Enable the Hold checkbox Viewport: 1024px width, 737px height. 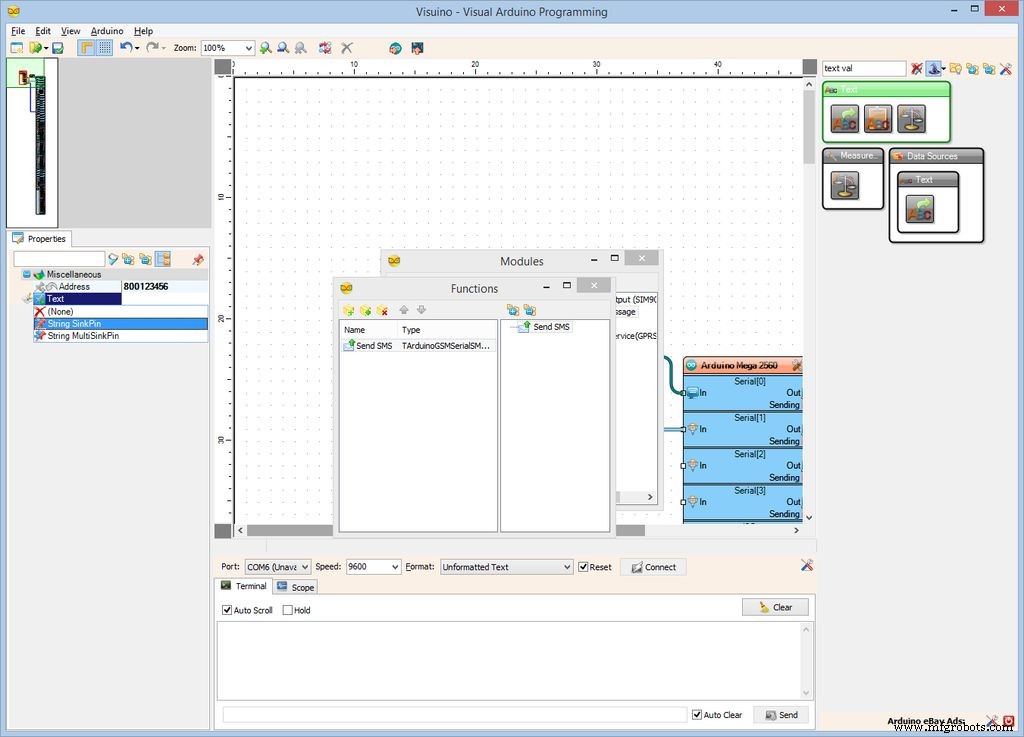tap(288, 610)
